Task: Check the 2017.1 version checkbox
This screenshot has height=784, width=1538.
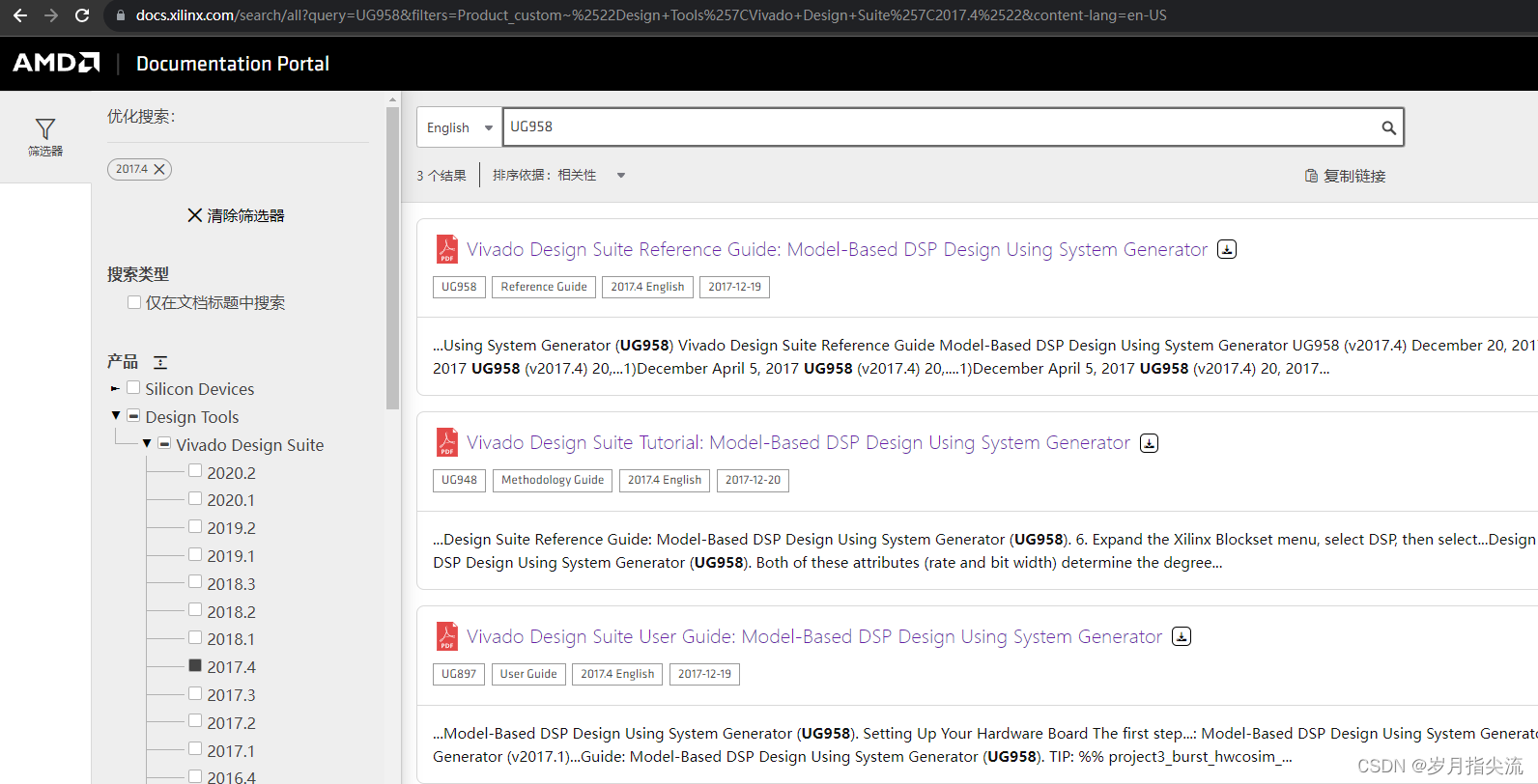Action: click(x=195, y=749)
